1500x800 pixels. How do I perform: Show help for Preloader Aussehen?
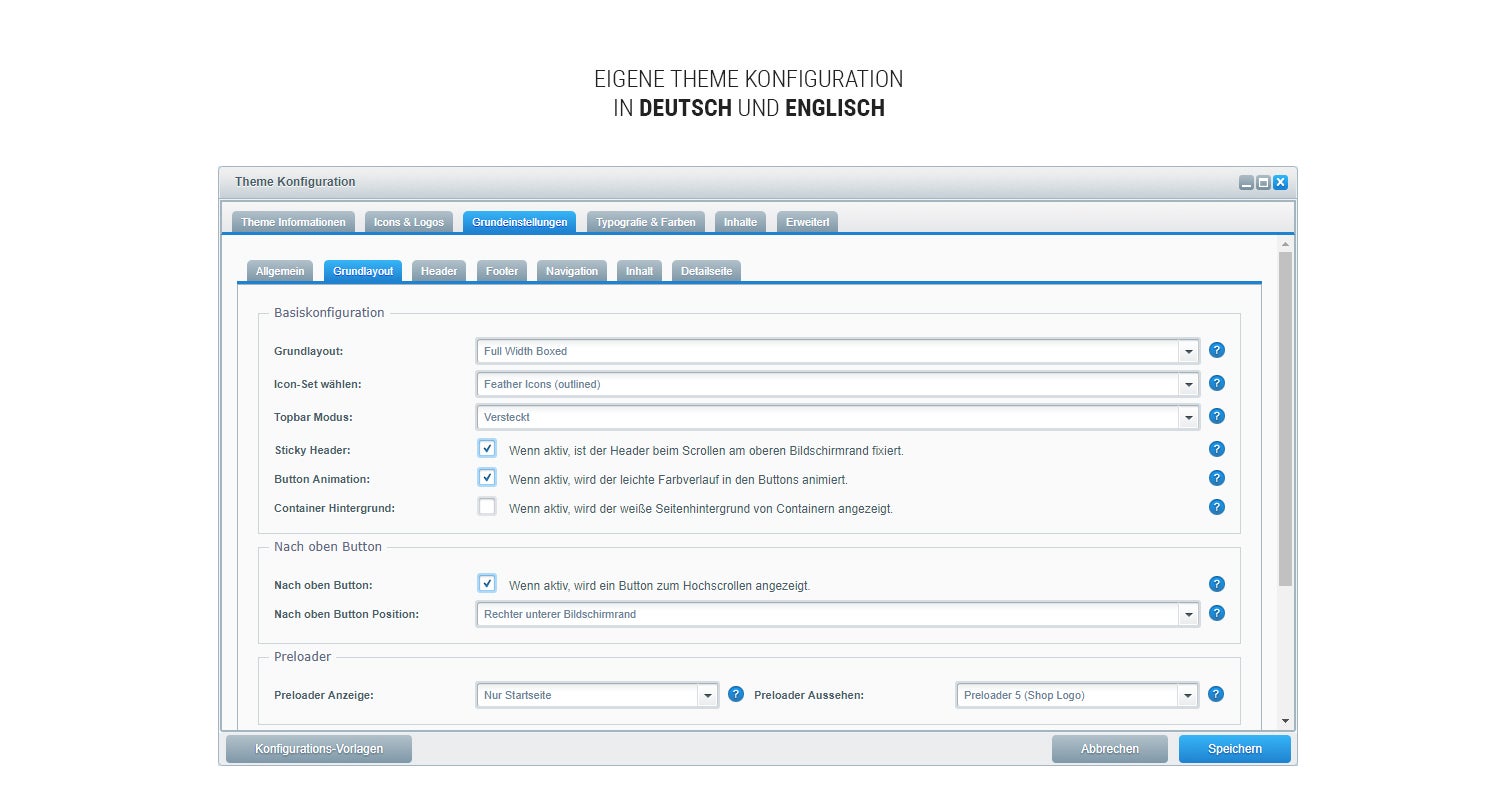tap(1217, 694)
